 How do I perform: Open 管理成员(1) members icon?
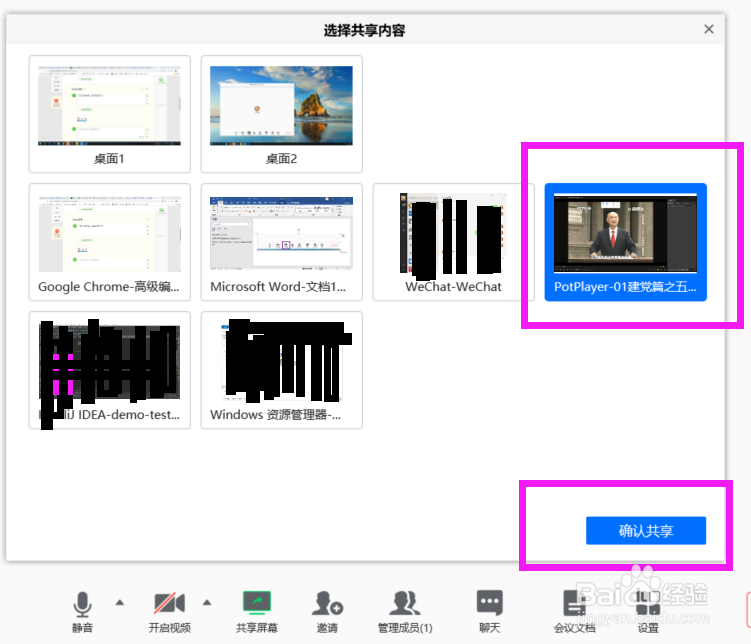pos(405,603)
